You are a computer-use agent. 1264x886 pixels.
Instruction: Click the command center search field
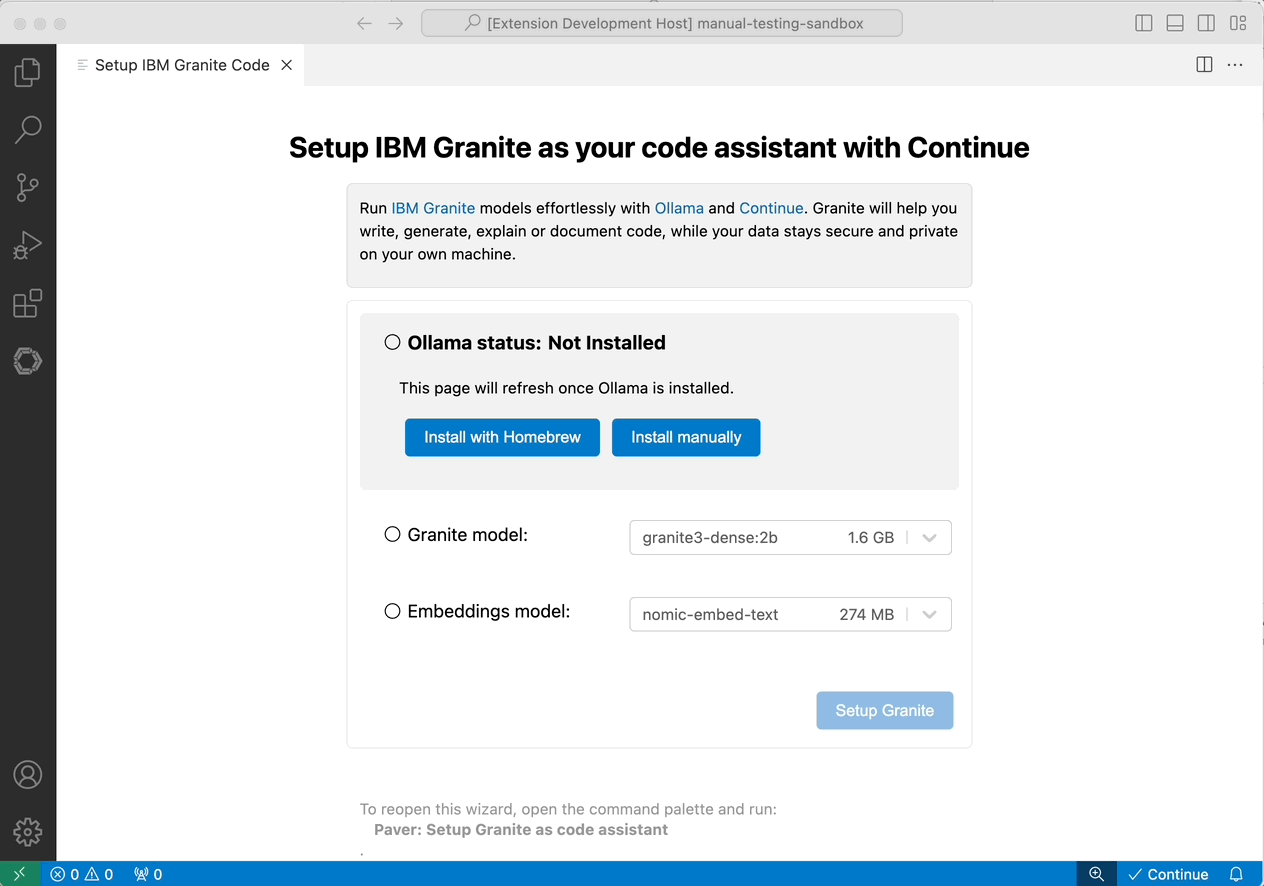[x=662, y=23]
